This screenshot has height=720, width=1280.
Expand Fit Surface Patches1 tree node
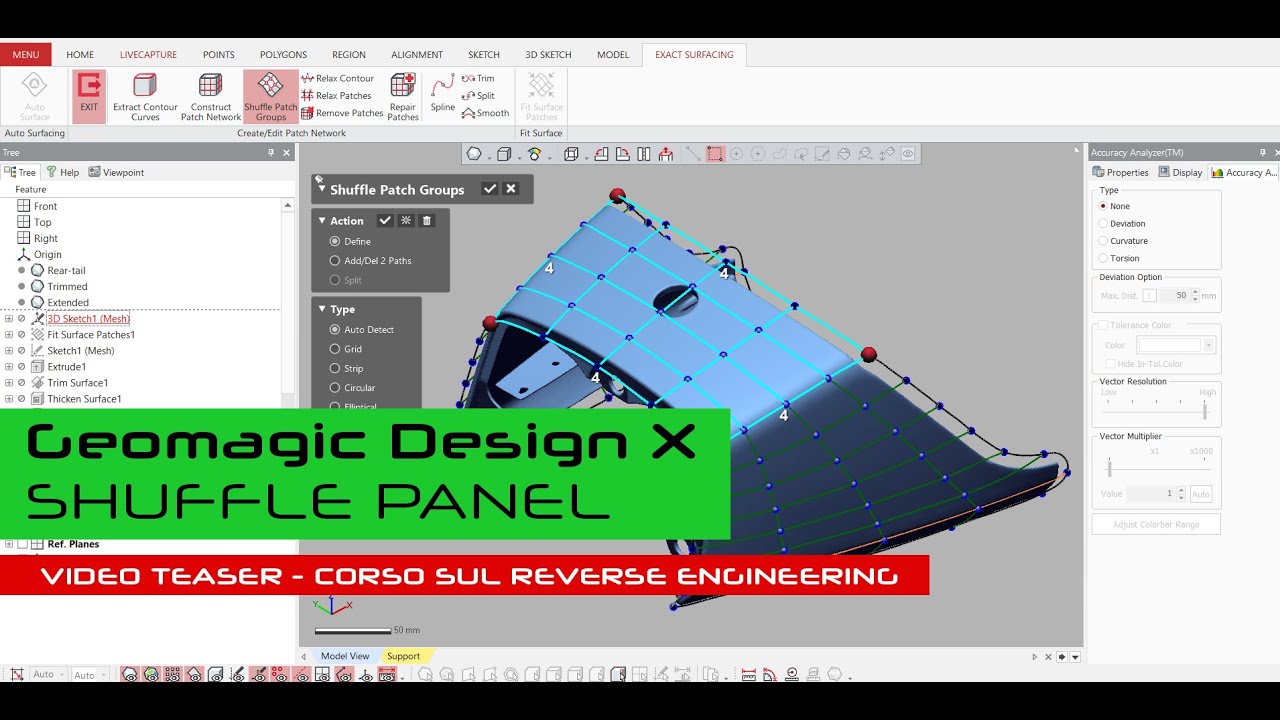9,335
